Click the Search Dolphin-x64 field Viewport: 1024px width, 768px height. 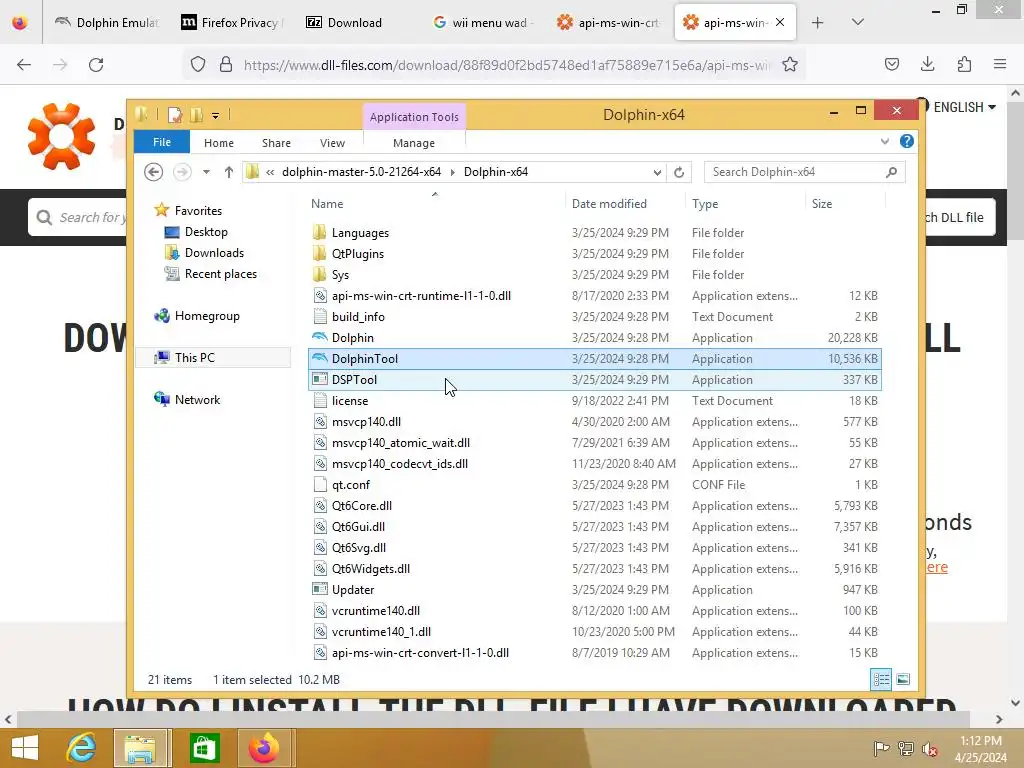pos(805,172)
